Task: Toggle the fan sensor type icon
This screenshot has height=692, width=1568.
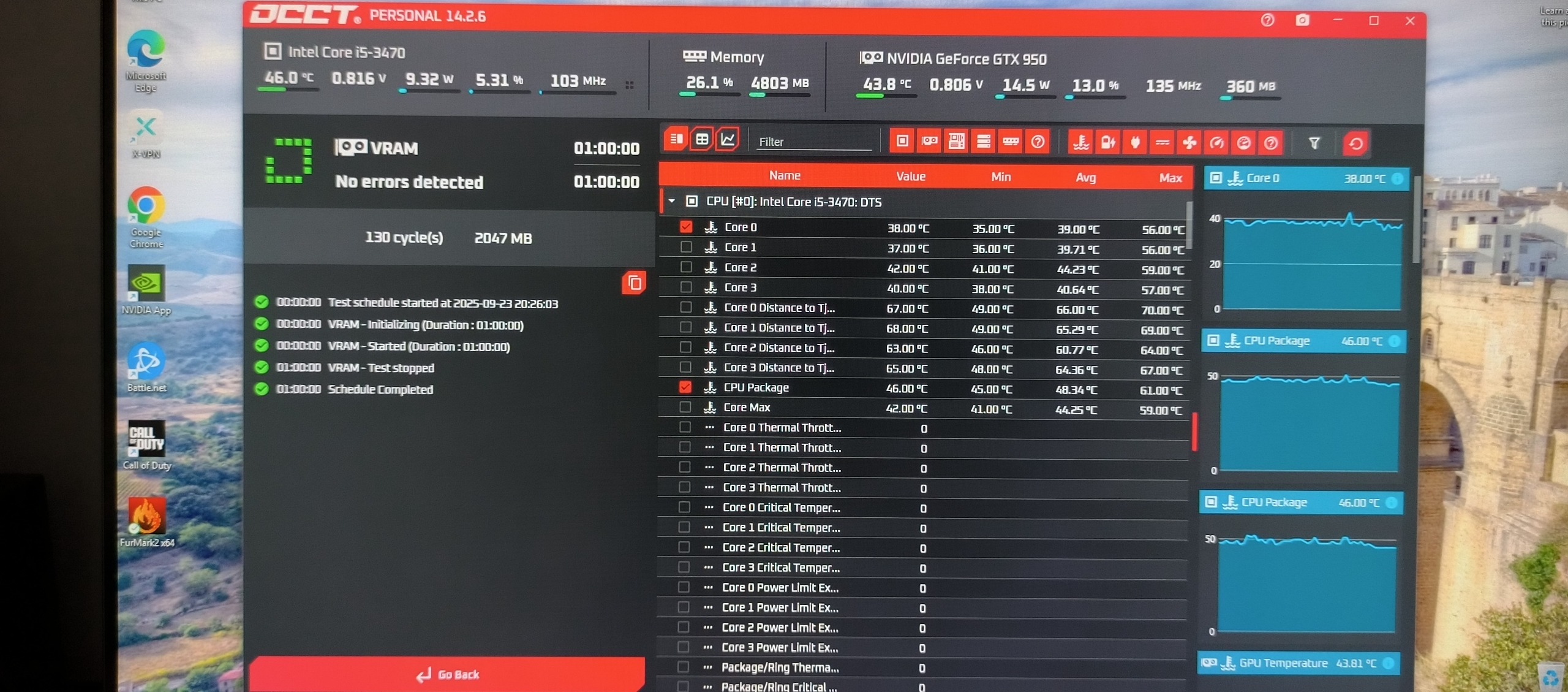Action: tap(1189, 143)
